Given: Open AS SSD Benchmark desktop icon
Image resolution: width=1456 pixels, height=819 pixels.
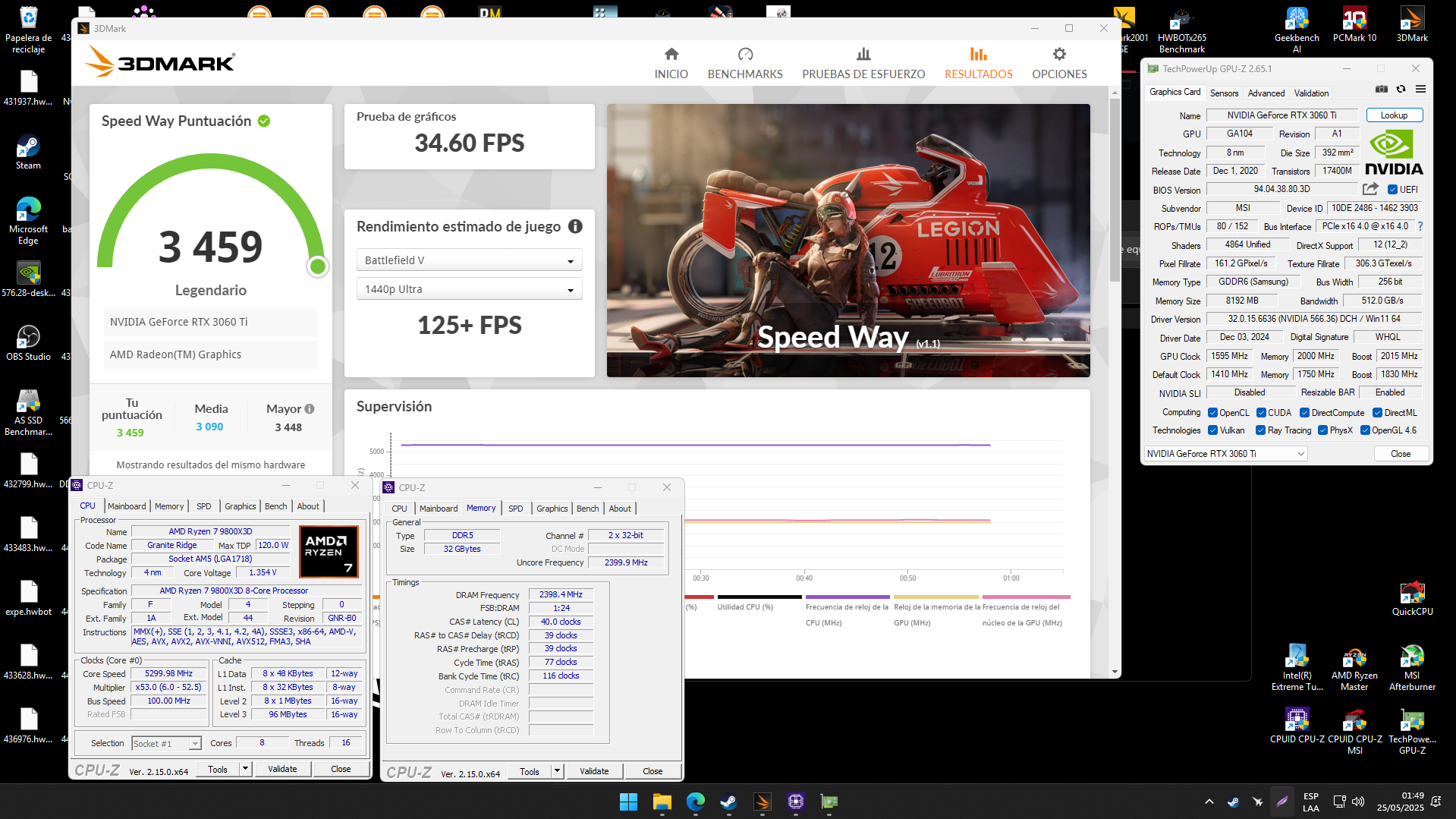Looking at the screenshot, I should (x=28, y=413).
